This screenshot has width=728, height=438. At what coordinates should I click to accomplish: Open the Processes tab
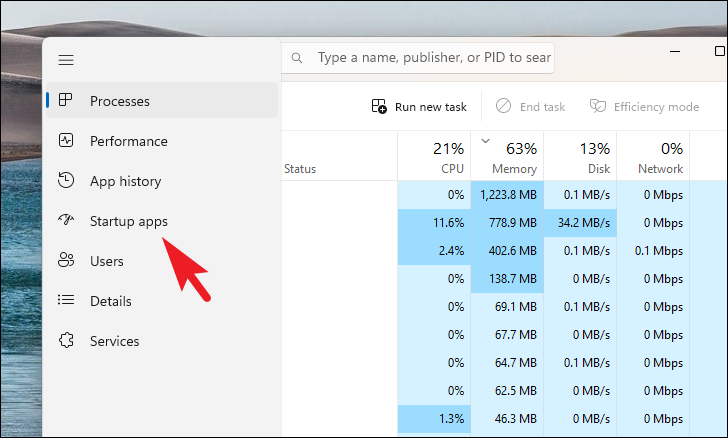click(162, 100)
